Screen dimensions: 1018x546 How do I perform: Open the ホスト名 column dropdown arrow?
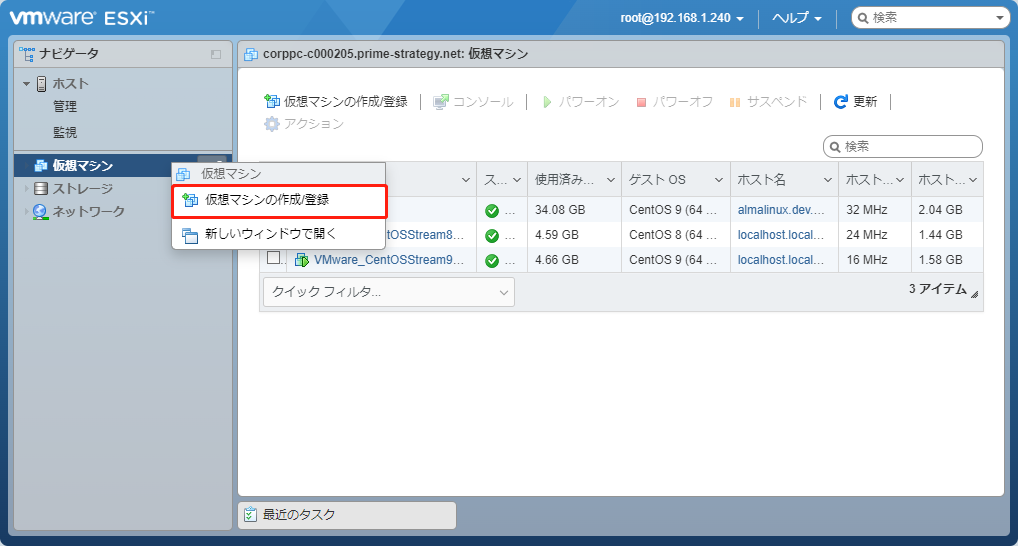(x=827, y=180)
